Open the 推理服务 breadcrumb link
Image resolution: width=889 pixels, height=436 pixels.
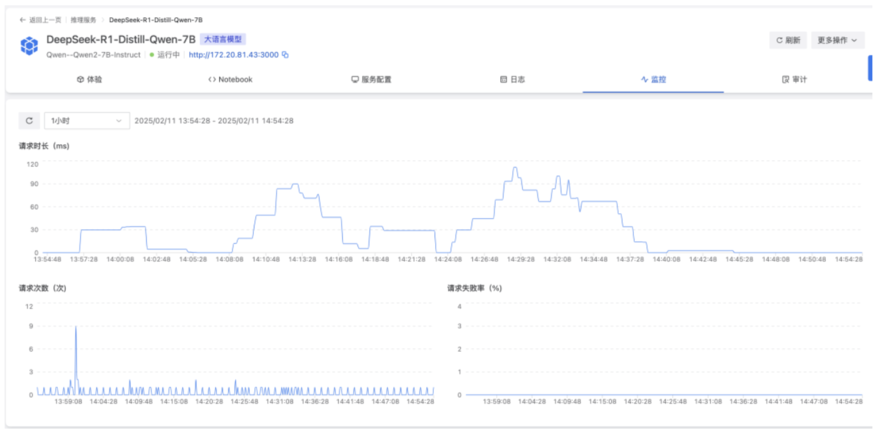[x=83, y=20]
